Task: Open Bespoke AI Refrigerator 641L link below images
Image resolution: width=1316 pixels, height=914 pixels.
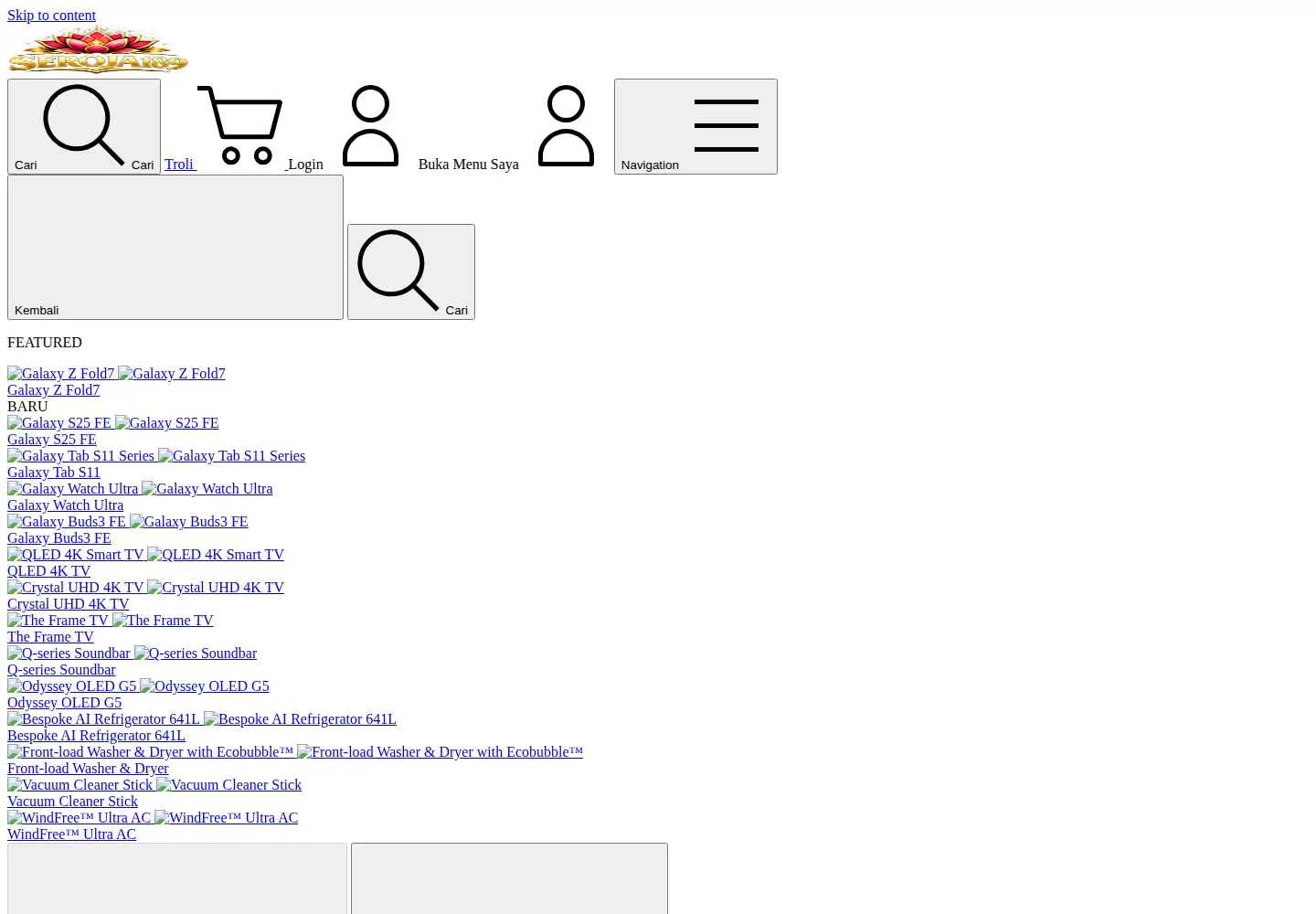Action: (96, 735)
